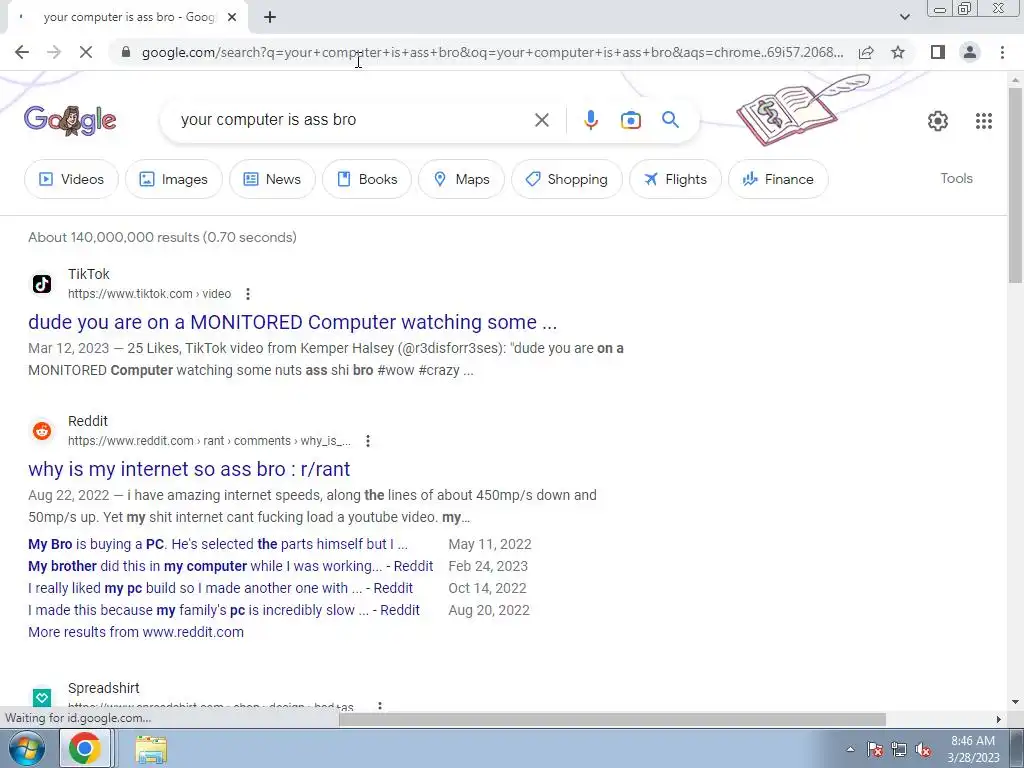Open Windows Explorer from taskbar
This screenshot has height=768, width=1024.
(x=151, y=750)
